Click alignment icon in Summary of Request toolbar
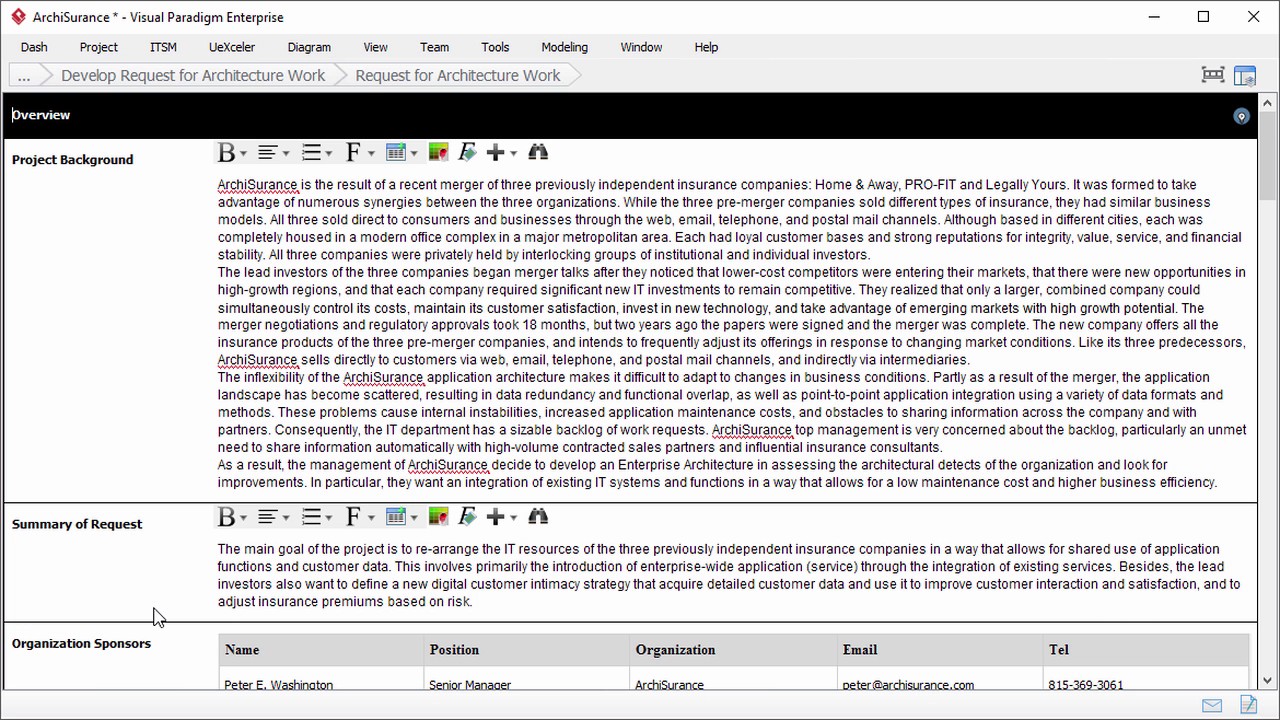 point(267,517)
